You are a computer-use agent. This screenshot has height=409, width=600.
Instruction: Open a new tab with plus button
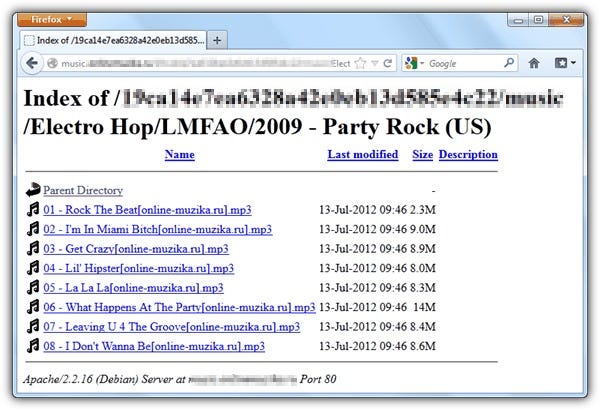217,40
